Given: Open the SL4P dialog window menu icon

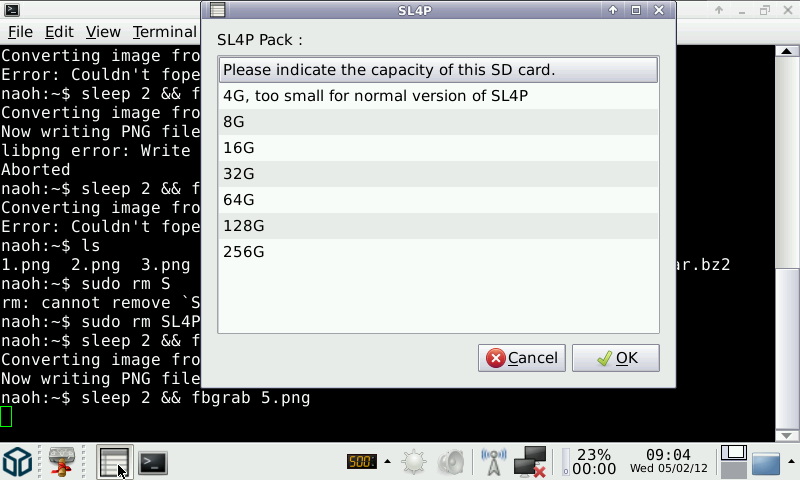Looking at the screenshot, I should tap(217, 10).
